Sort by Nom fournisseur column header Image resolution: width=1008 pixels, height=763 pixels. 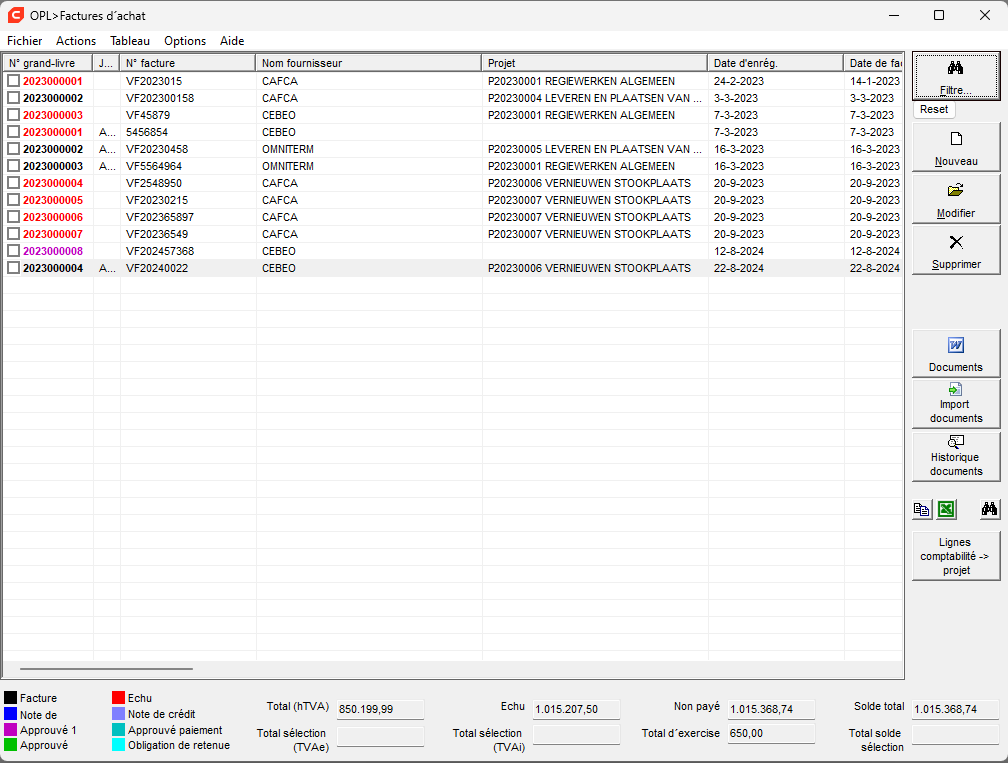point(369,63)
